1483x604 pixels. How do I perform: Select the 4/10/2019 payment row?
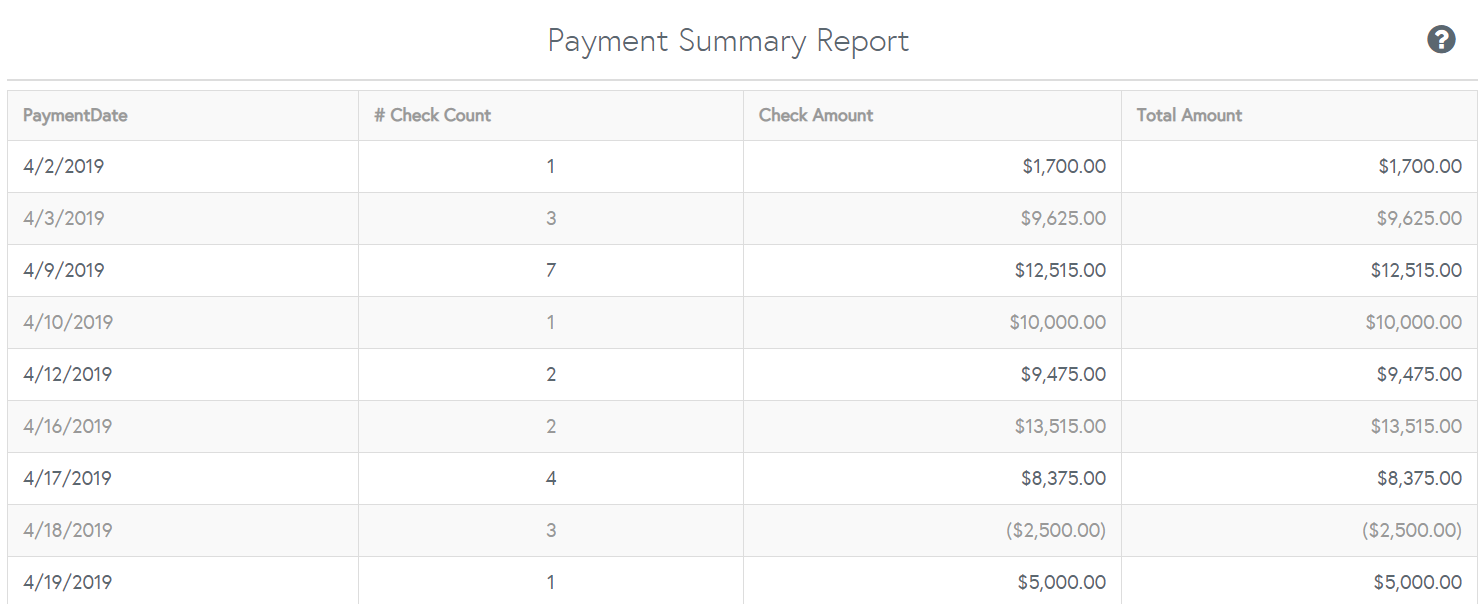point(68,322)
